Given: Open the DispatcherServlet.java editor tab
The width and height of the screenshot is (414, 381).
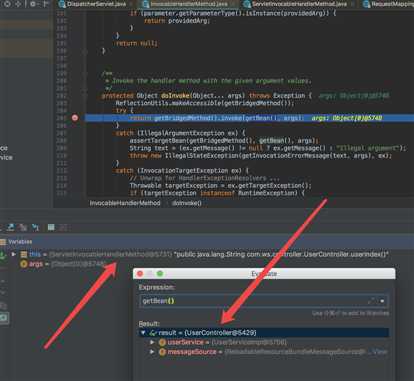Looking at the screenshot, I should [x=93, y=4].
